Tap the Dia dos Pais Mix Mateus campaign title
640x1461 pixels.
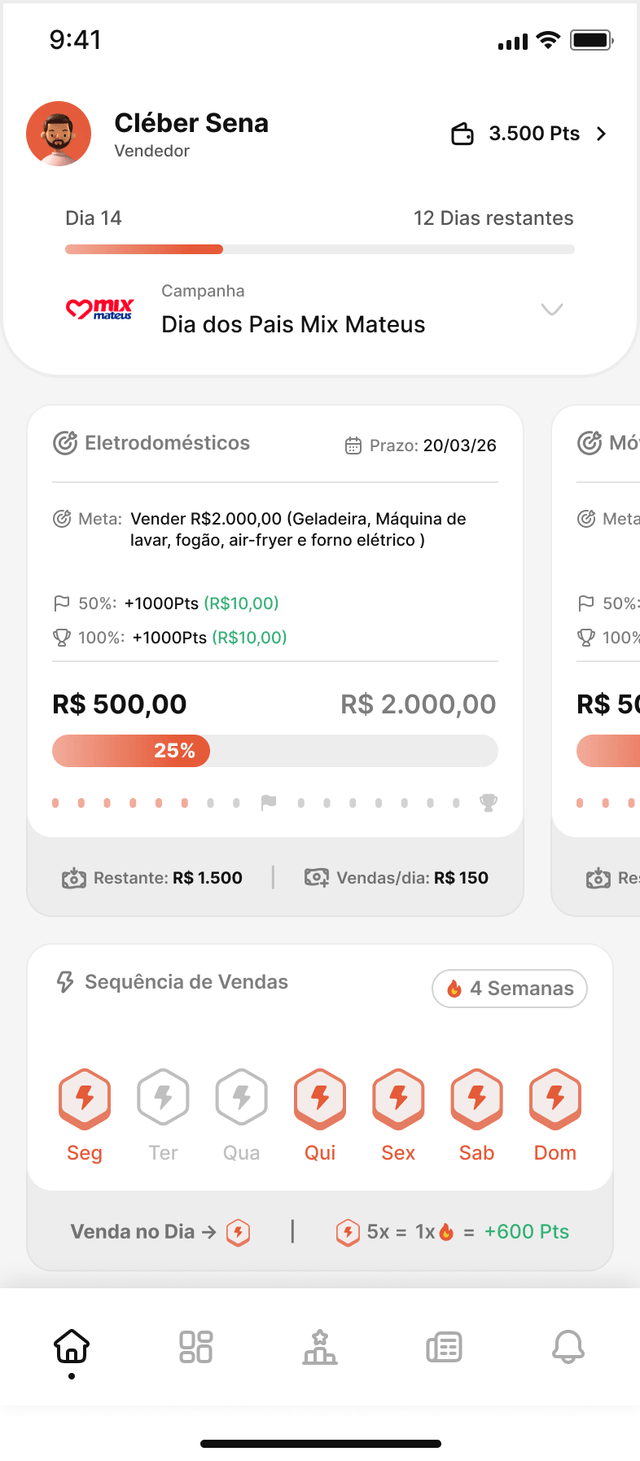[292, 324]
